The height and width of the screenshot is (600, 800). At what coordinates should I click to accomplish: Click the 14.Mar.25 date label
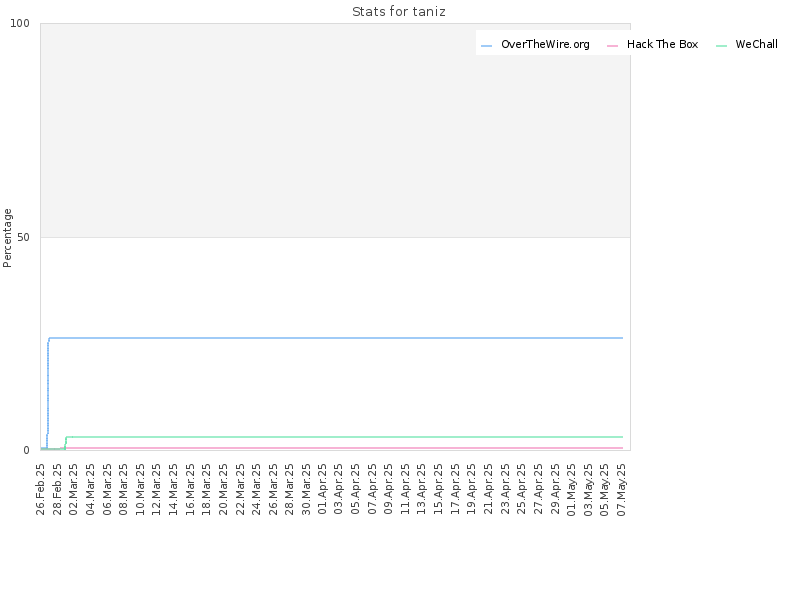(x=173, y=489)
